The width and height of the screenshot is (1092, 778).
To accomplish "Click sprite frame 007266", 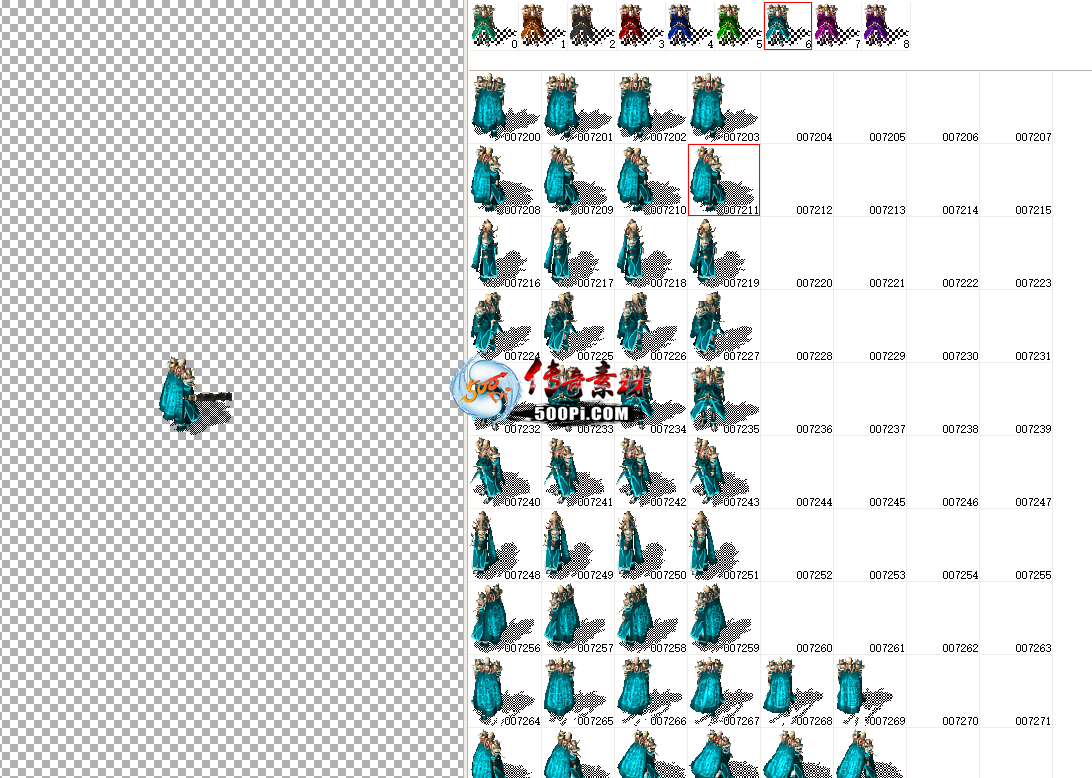I will (x=651, y=692).
